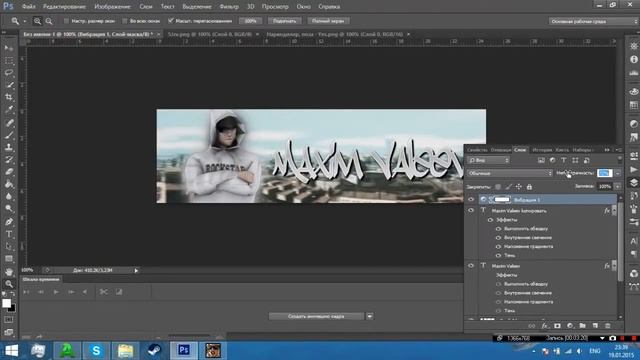
Task: Click the Fit Screen button
Action: [x=284, y=21]
